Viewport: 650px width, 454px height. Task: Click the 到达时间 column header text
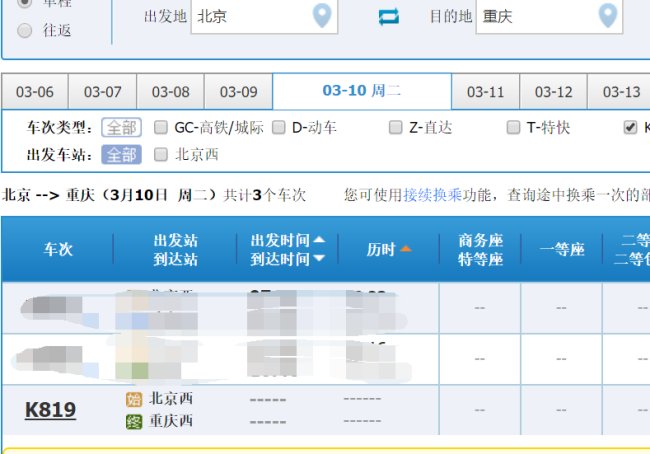pos(280,259)
